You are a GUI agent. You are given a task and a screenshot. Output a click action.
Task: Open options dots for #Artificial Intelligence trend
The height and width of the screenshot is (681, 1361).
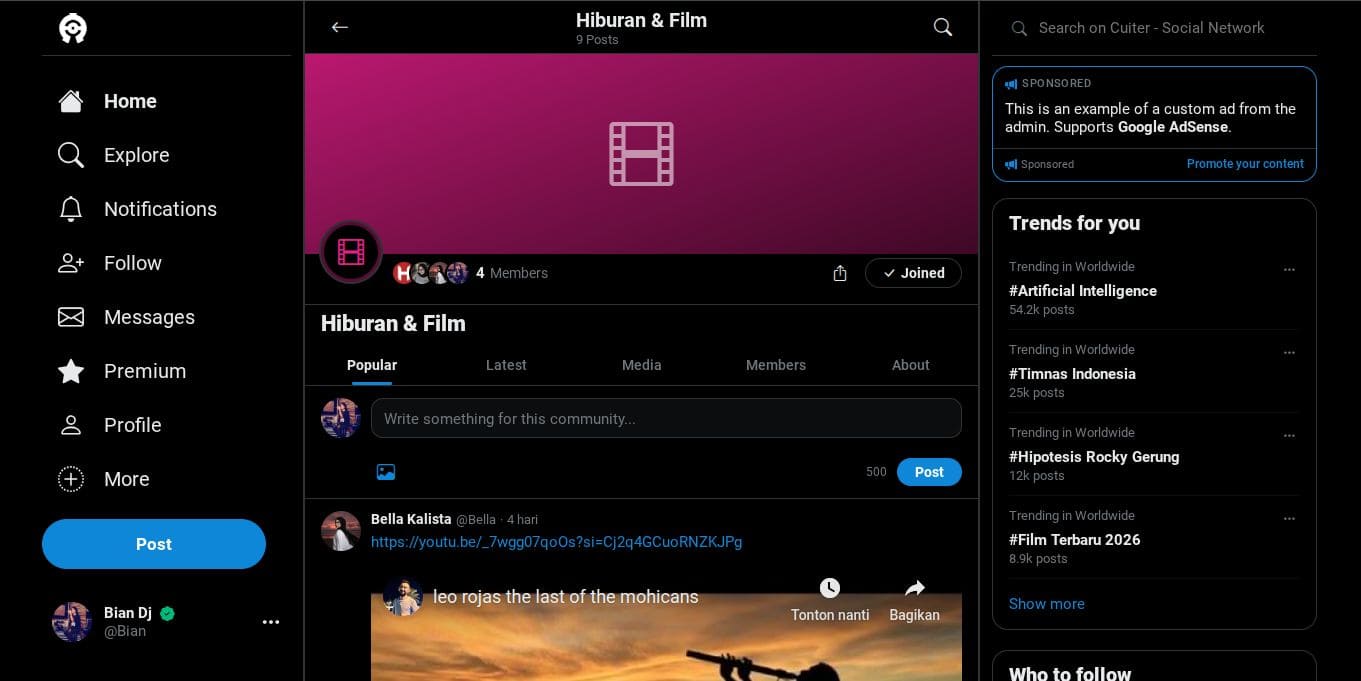pos(1289,270)
